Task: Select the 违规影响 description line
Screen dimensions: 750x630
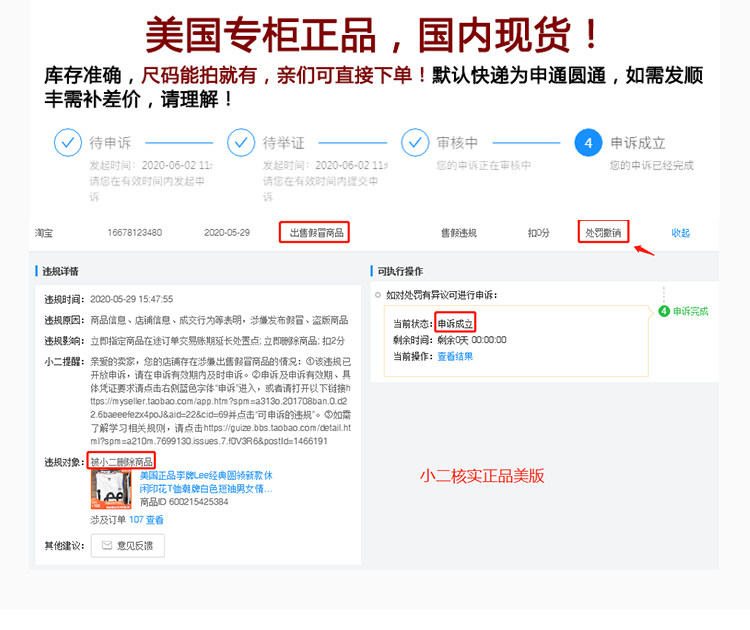Action: [x=217, y=341]
